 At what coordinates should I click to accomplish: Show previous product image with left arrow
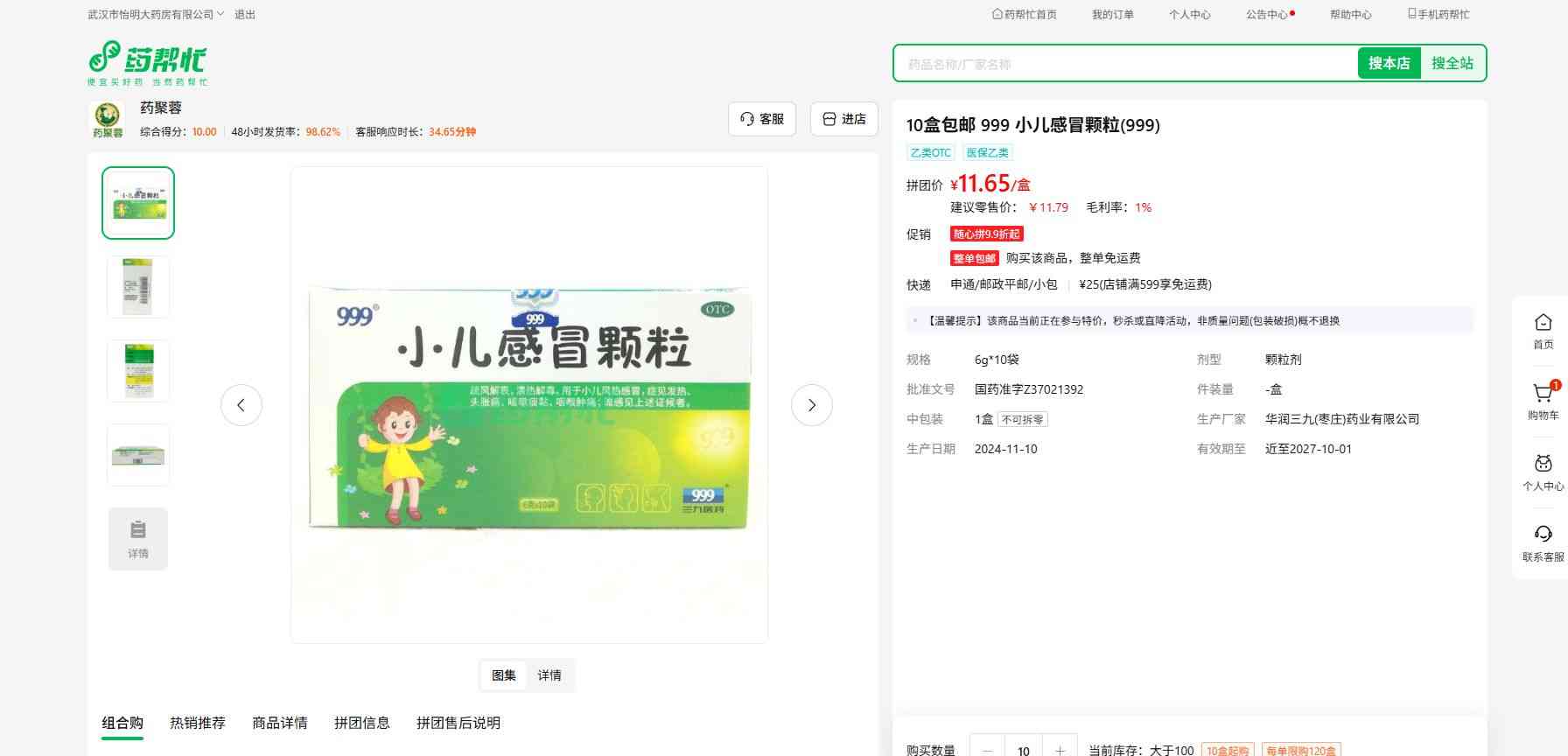tap(241, 405)
